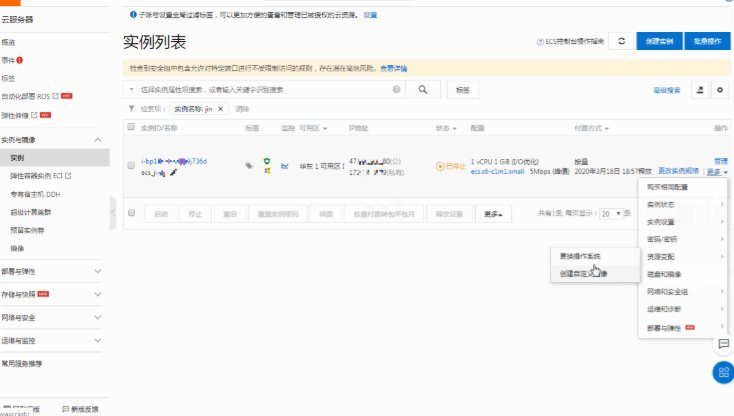Open 密码/密钥 submenu
This screenshot has width=734, height=416.
[682, 239]
